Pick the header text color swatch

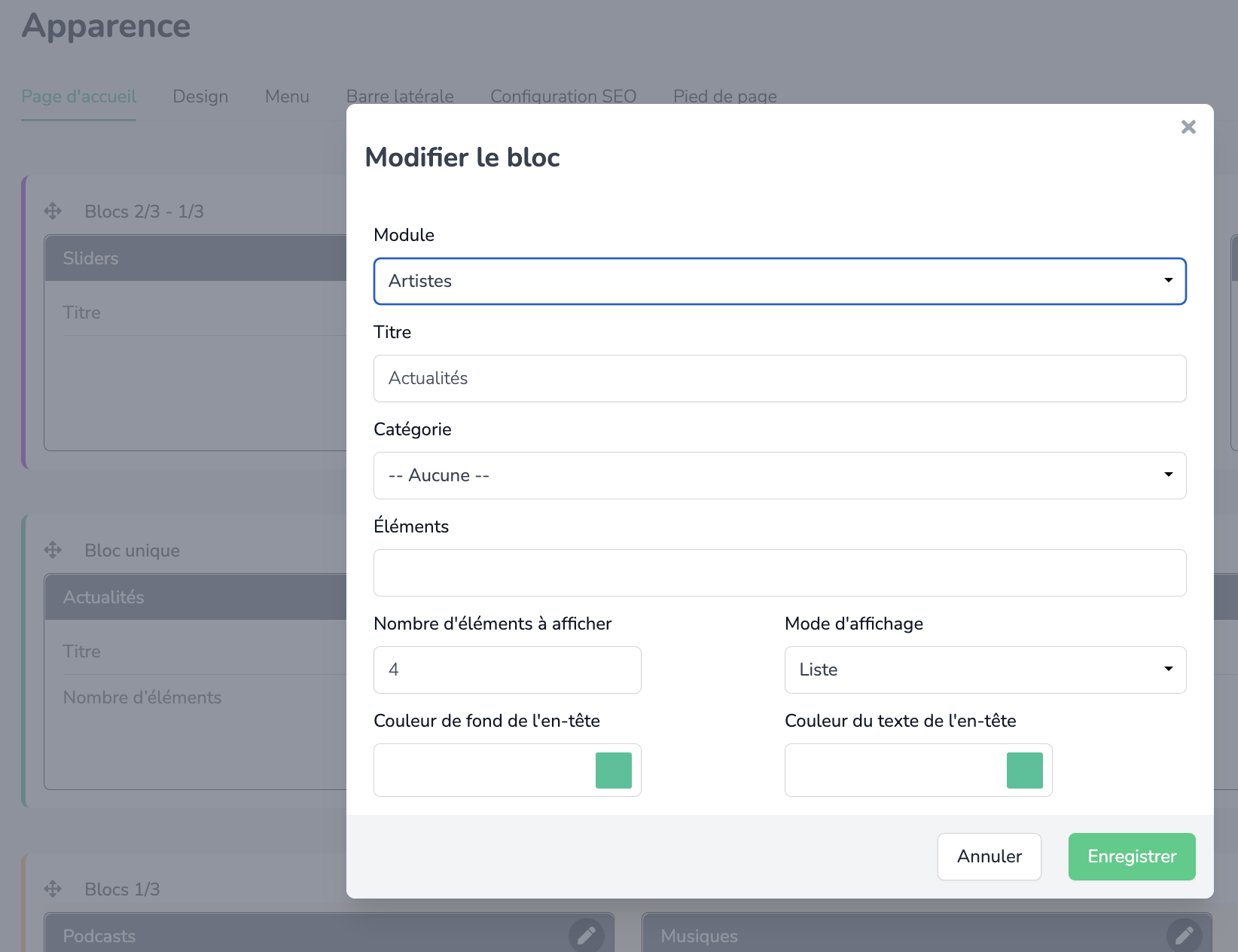1025,770
